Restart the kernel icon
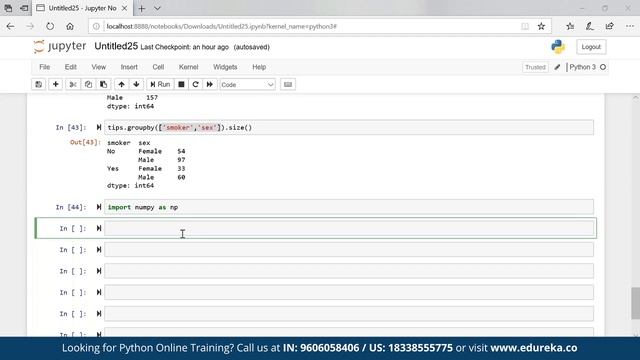The width and height of the screenshot is (640, 360). (196, 84)
